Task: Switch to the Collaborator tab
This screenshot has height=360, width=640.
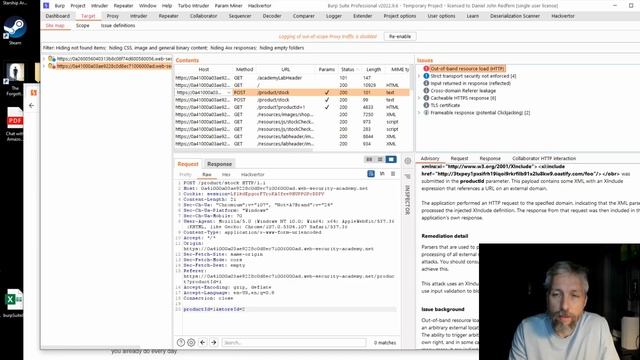Action: pyautogui.click(x=204, y=16)
